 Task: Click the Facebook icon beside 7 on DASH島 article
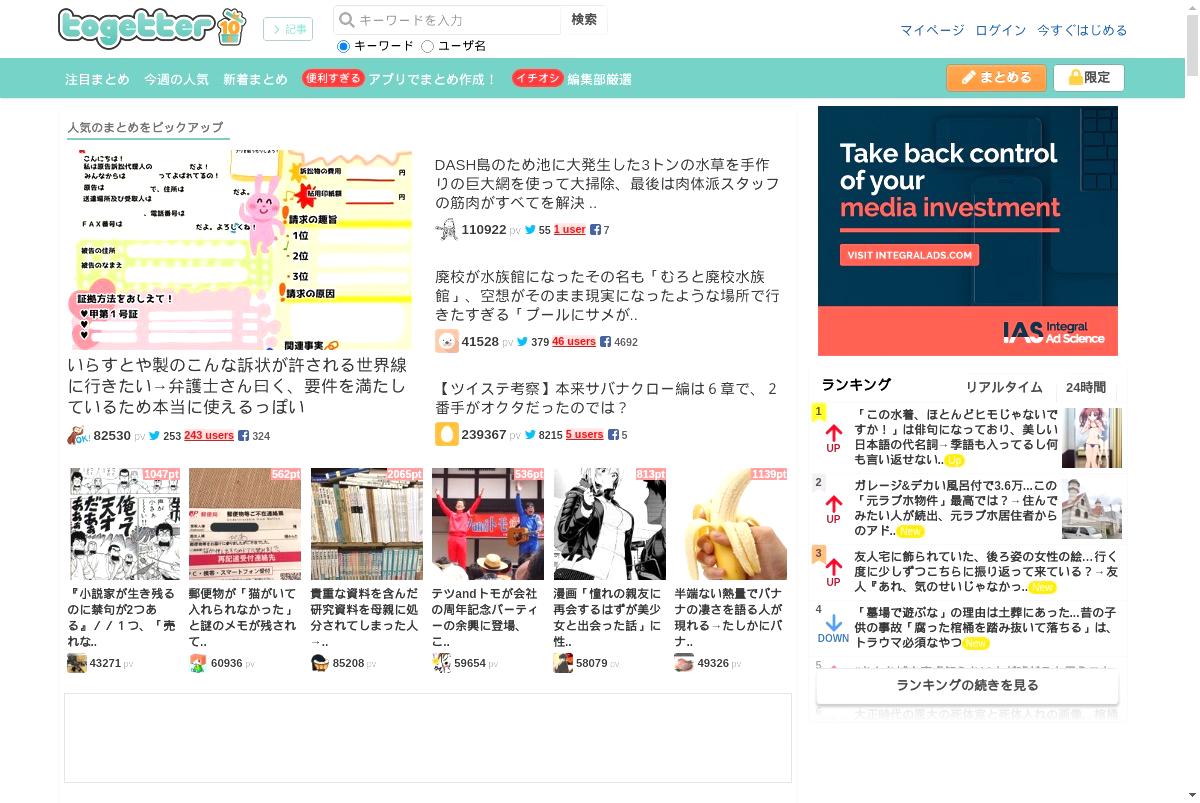[x=595, y=230]
